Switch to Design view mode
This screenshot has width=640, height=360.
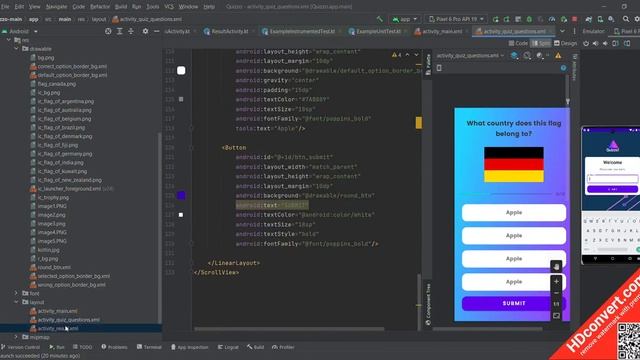(x=566, y=43)
